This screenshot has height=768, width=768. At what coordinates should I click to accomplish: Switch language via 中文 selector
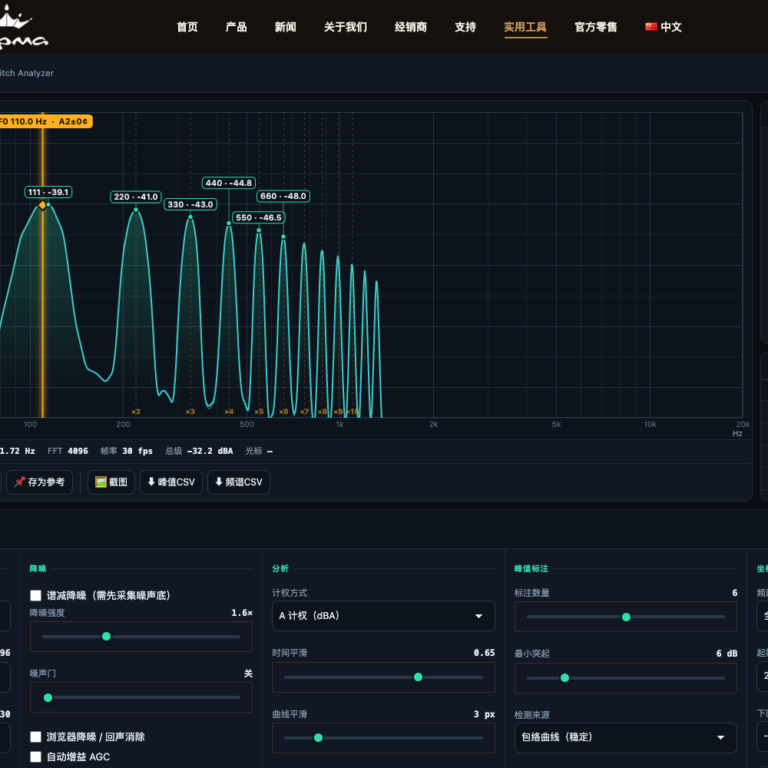pos(664,27)
